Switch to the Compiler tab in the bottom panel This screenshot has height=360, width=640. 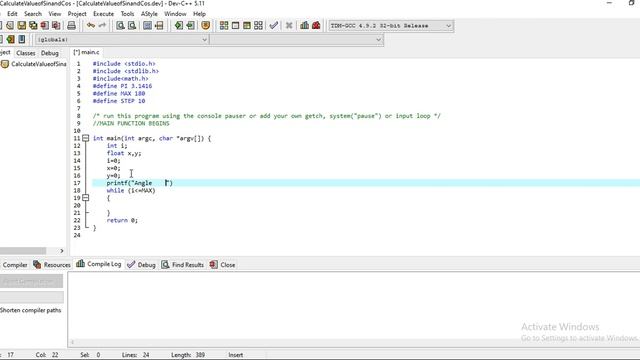pyautogui.click(x=14, y=265)
